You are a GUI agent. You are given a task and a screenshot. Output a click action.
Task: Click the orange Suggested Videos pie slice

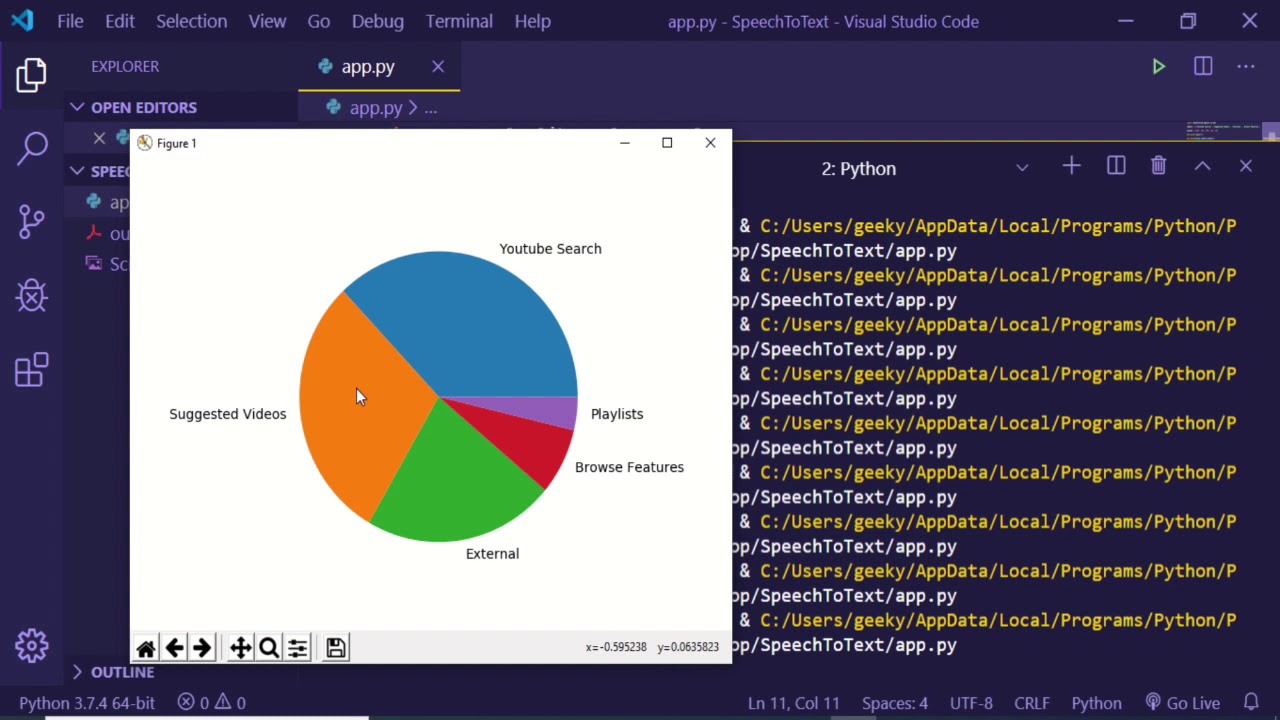coord(350,420)
